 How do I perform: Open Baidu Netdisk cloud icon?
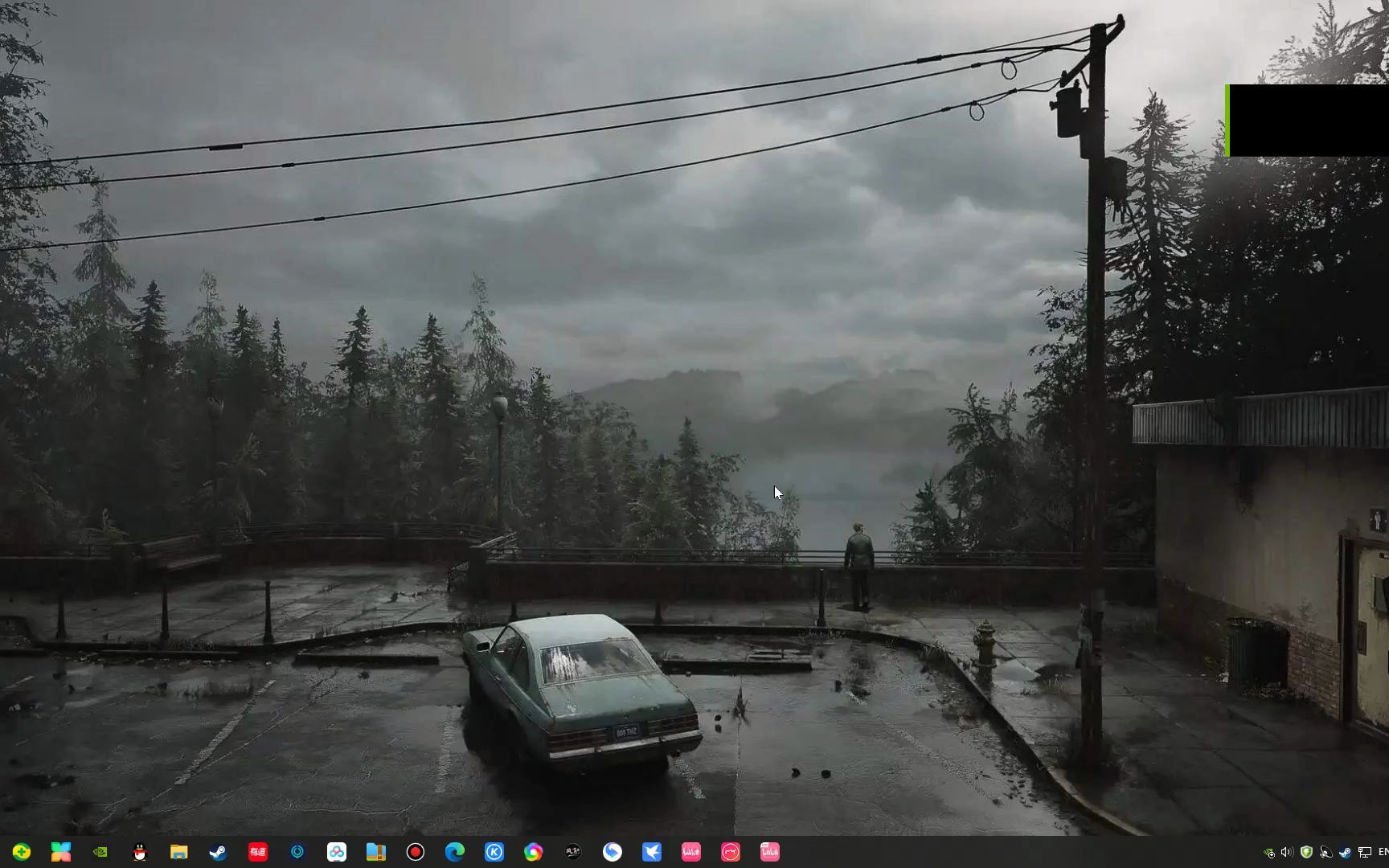[337, 852]
